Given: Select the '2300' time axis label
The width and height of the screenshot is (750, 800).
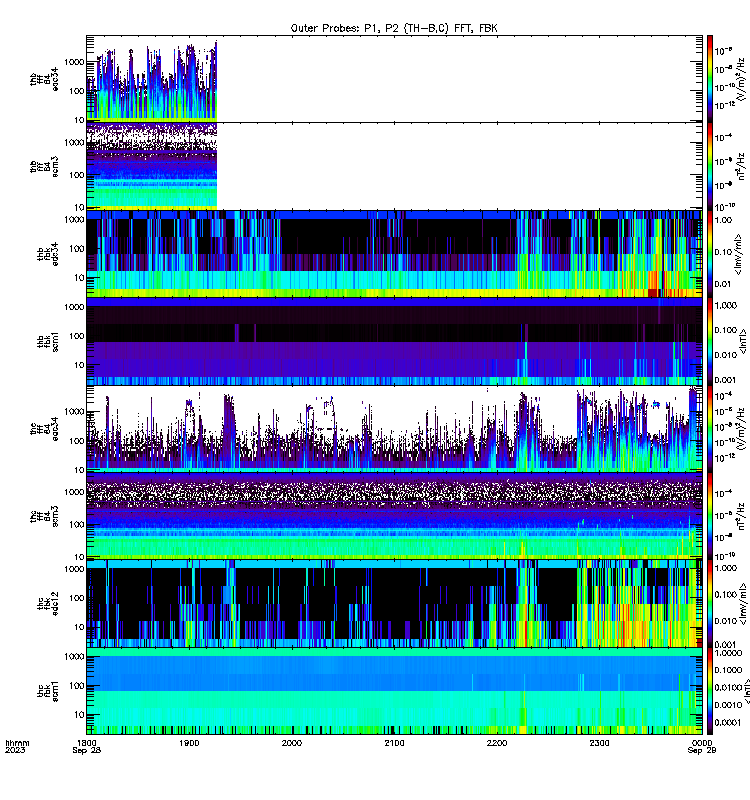Looking at the screenshot, I should click(599, 743).
